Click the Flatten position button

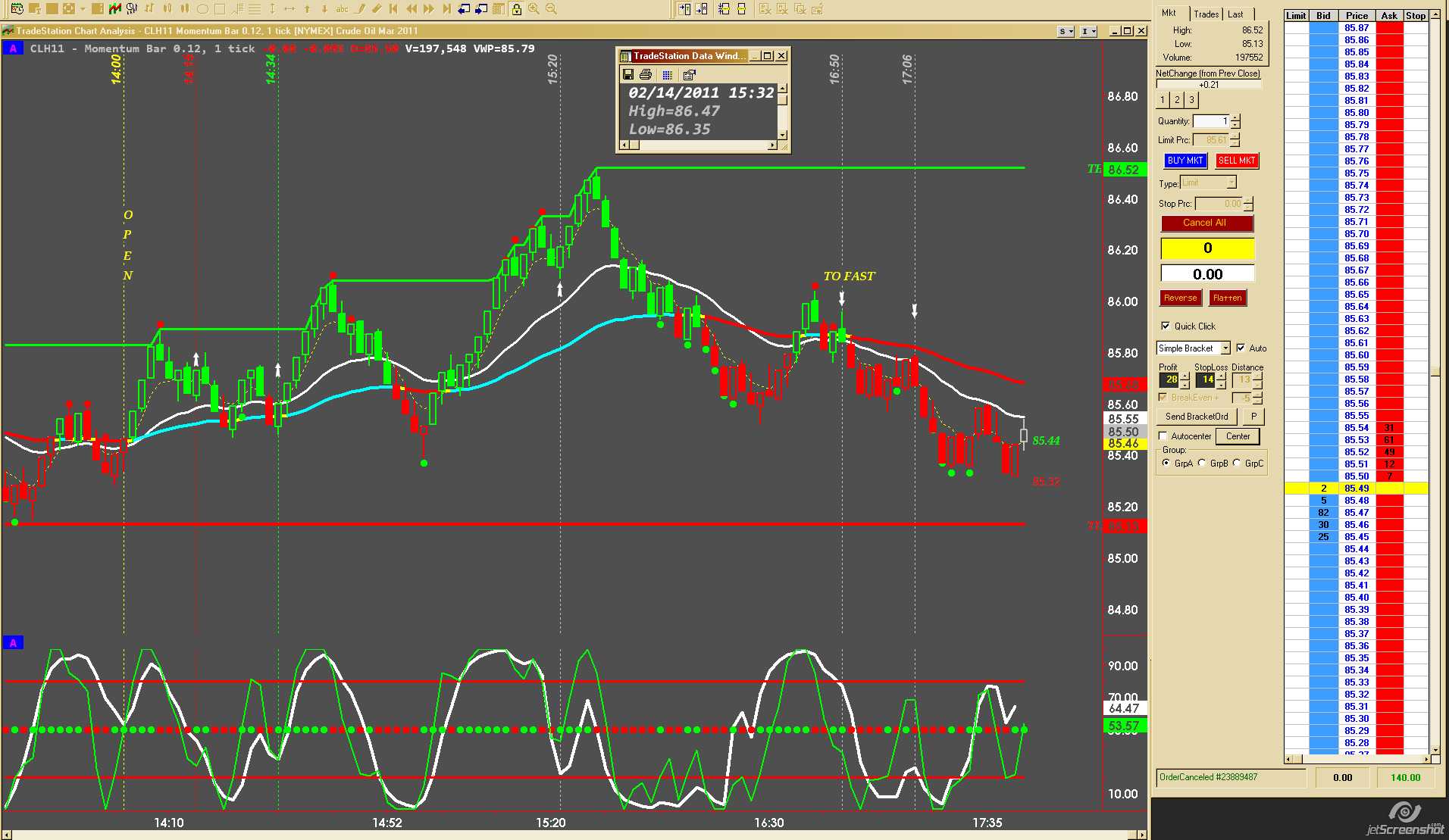[x=1227, y=298]
